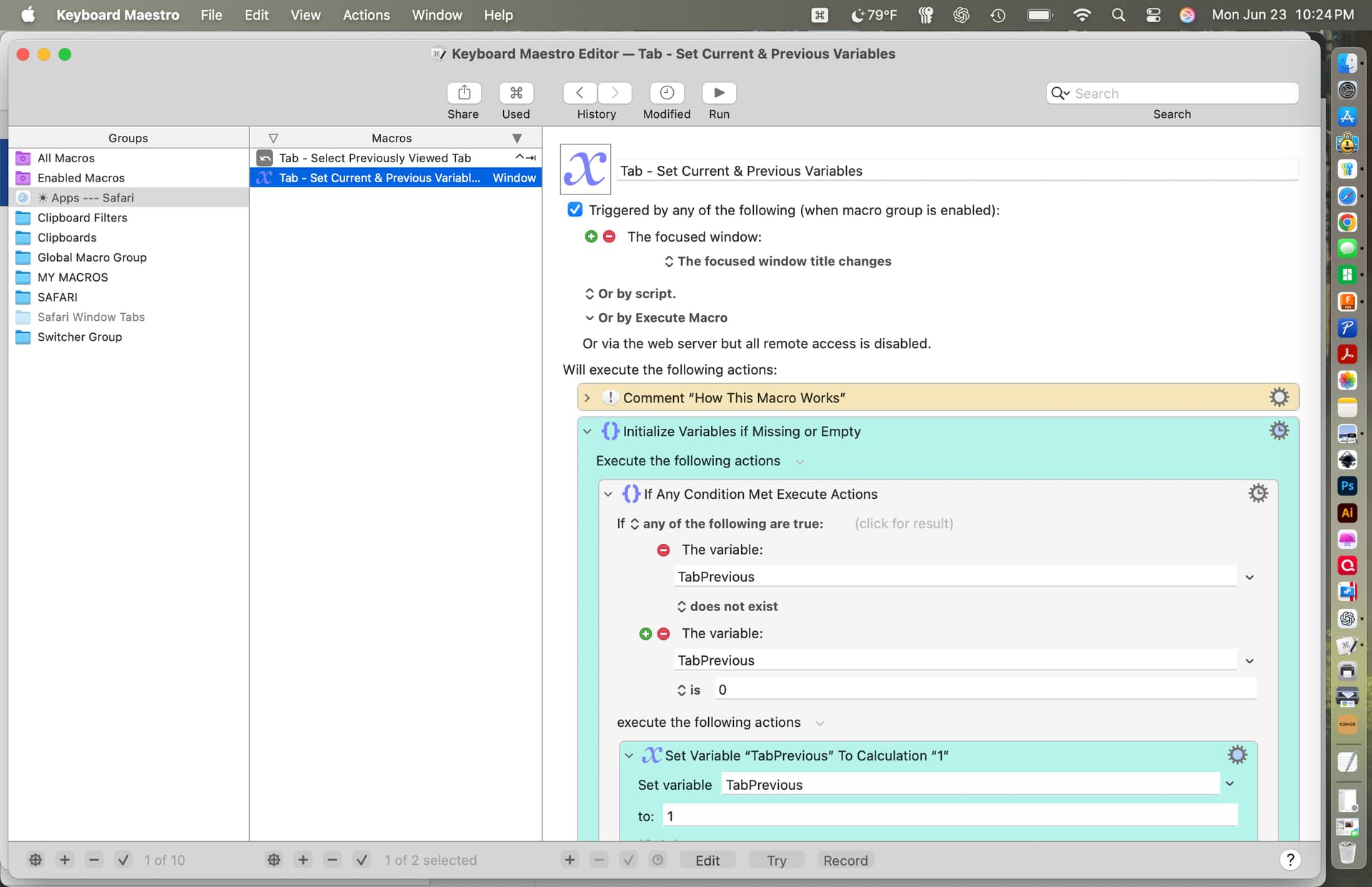
Task: Add a condition after the second variable
Action: (x=645, y=634)
